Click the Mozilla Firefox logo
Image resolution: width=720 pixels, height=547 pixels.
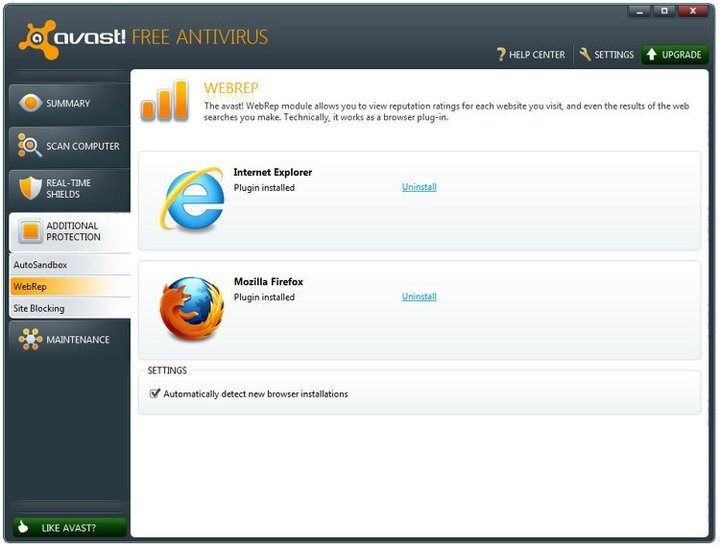(x=192, y=308)
